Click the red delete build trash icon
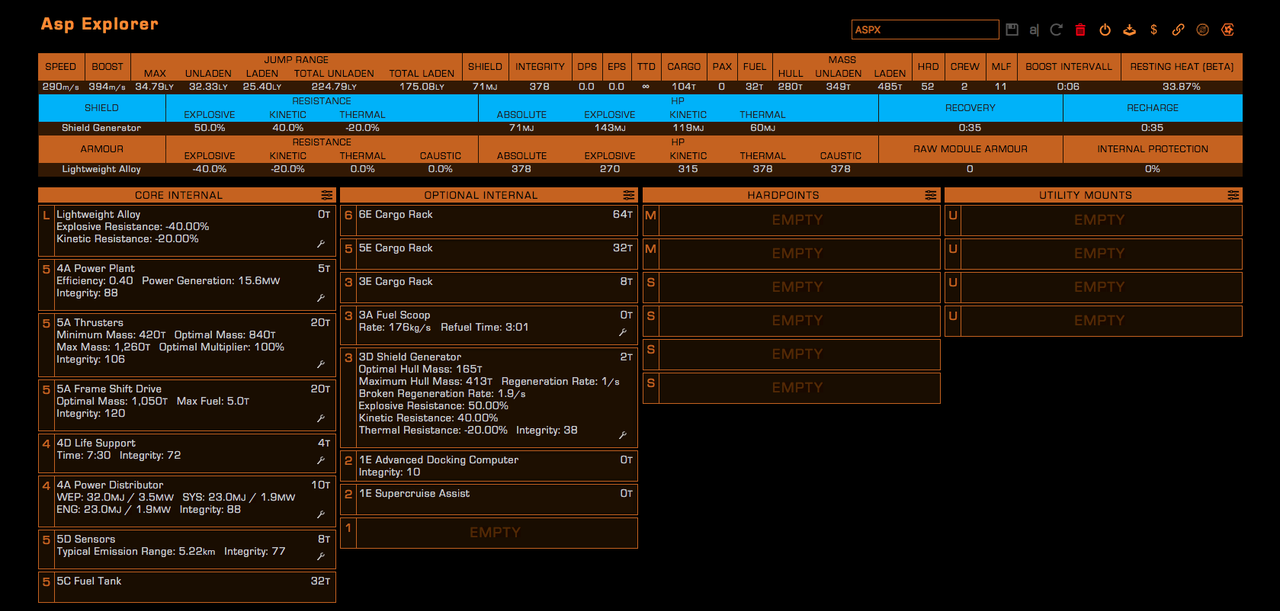This screenshot has height=611, width=1280. pos(1080,30)
